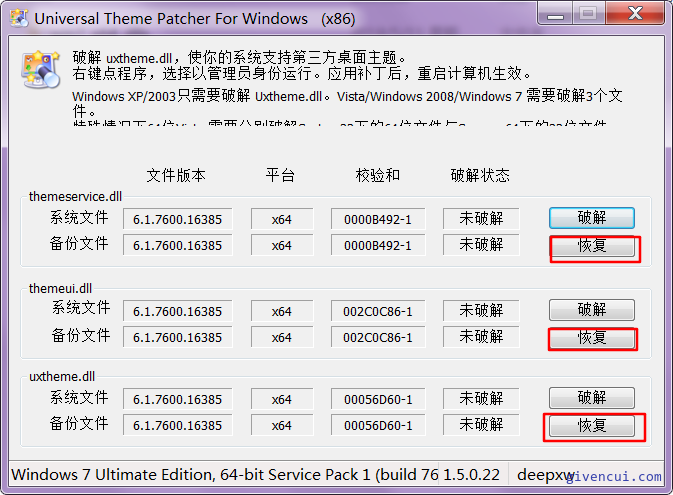The image size is (673, 495).
Task: Click uxtheme.dll system file x64 platform field
Action: click(x=282, y=399)
